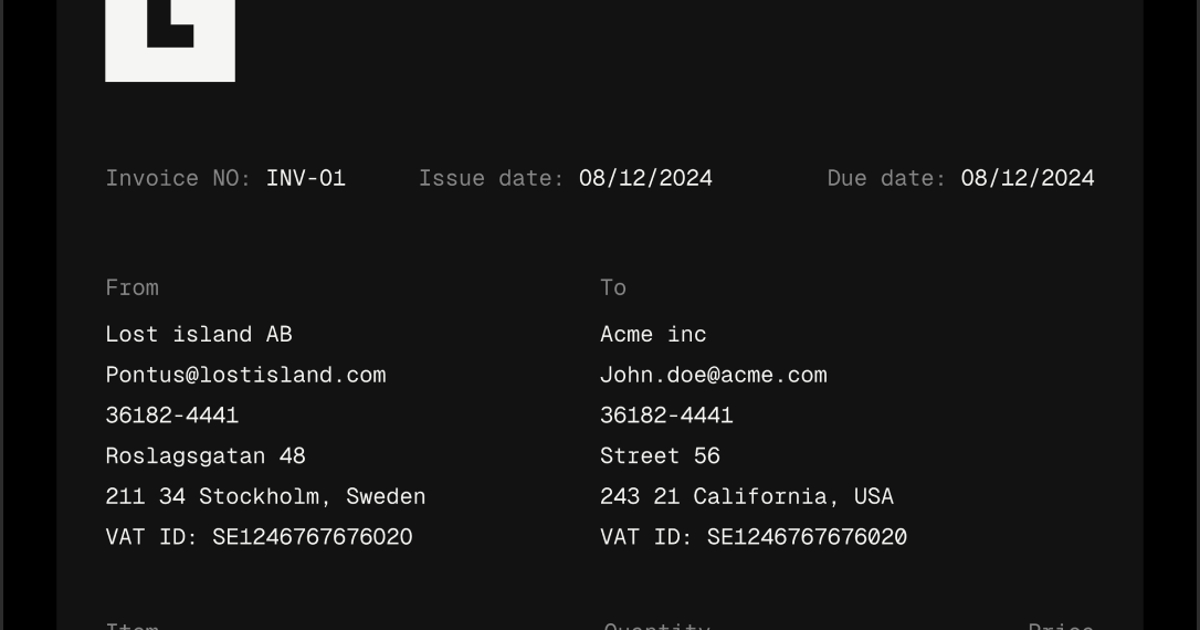Screen dimensions: 1200x630
Task: Click the Issue date label
Action: pos(492,178)
